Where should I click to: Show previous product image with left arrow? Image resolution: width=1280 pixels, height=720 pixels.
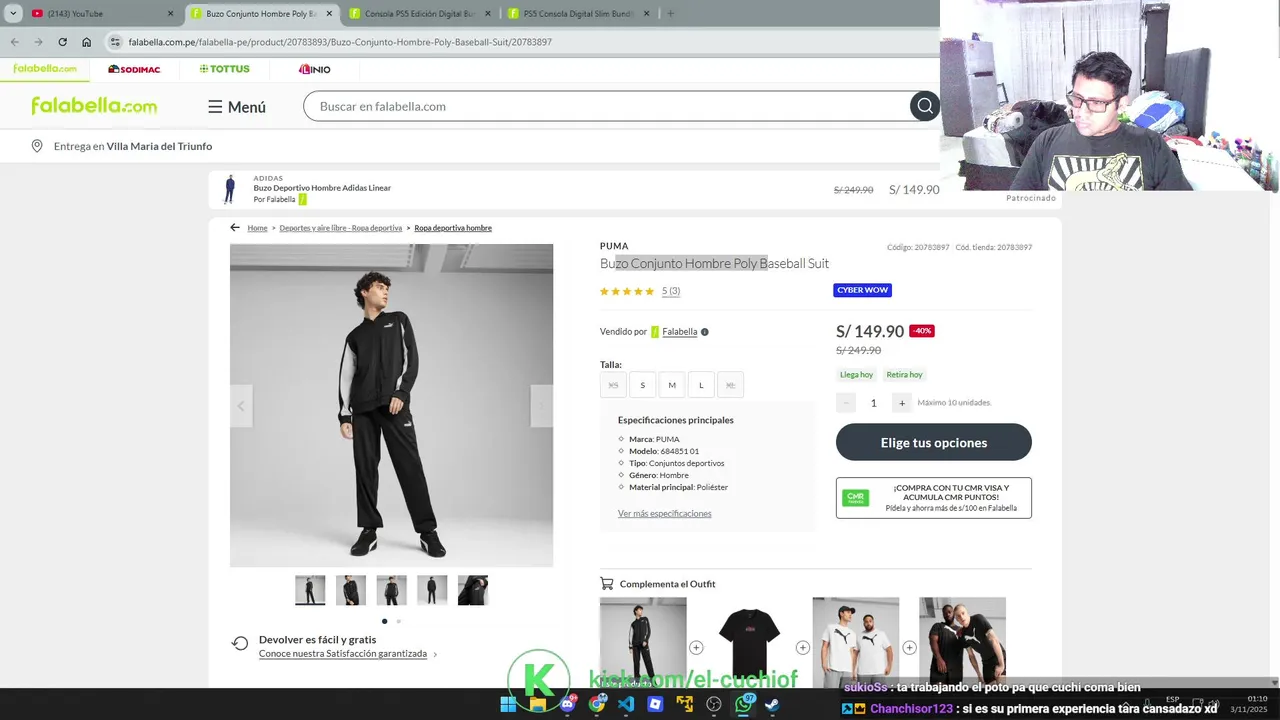tap(241, 406)
